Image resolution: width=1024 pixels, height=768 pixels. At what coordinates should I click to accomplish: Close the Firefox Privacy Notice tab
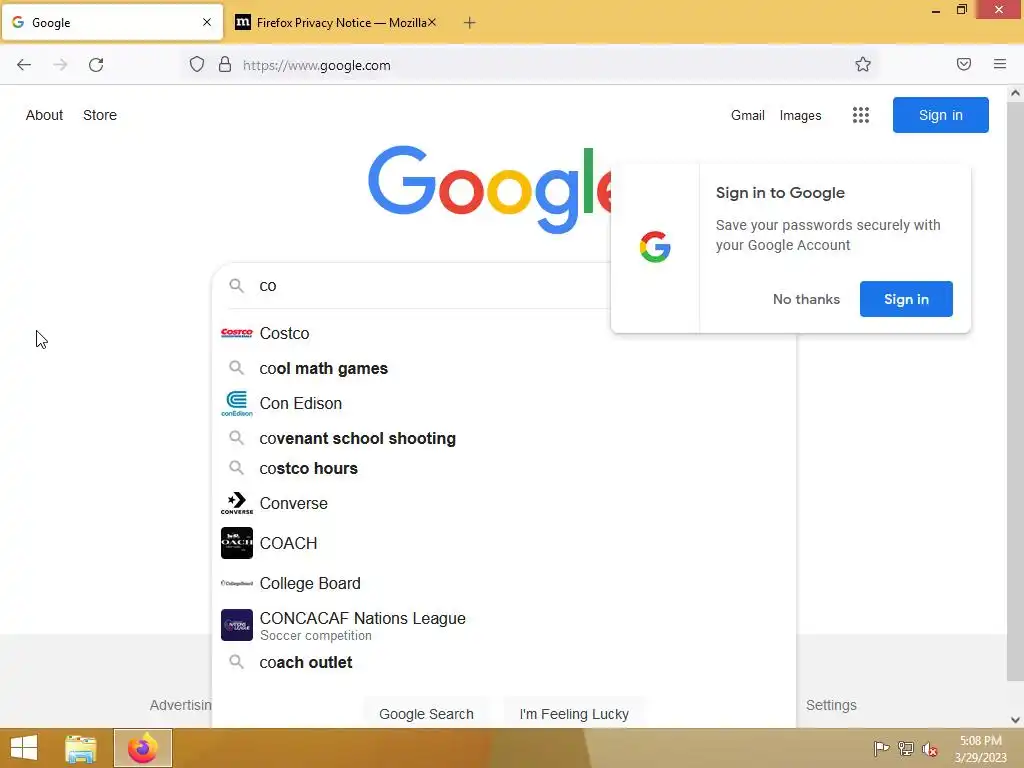[432, 22]
